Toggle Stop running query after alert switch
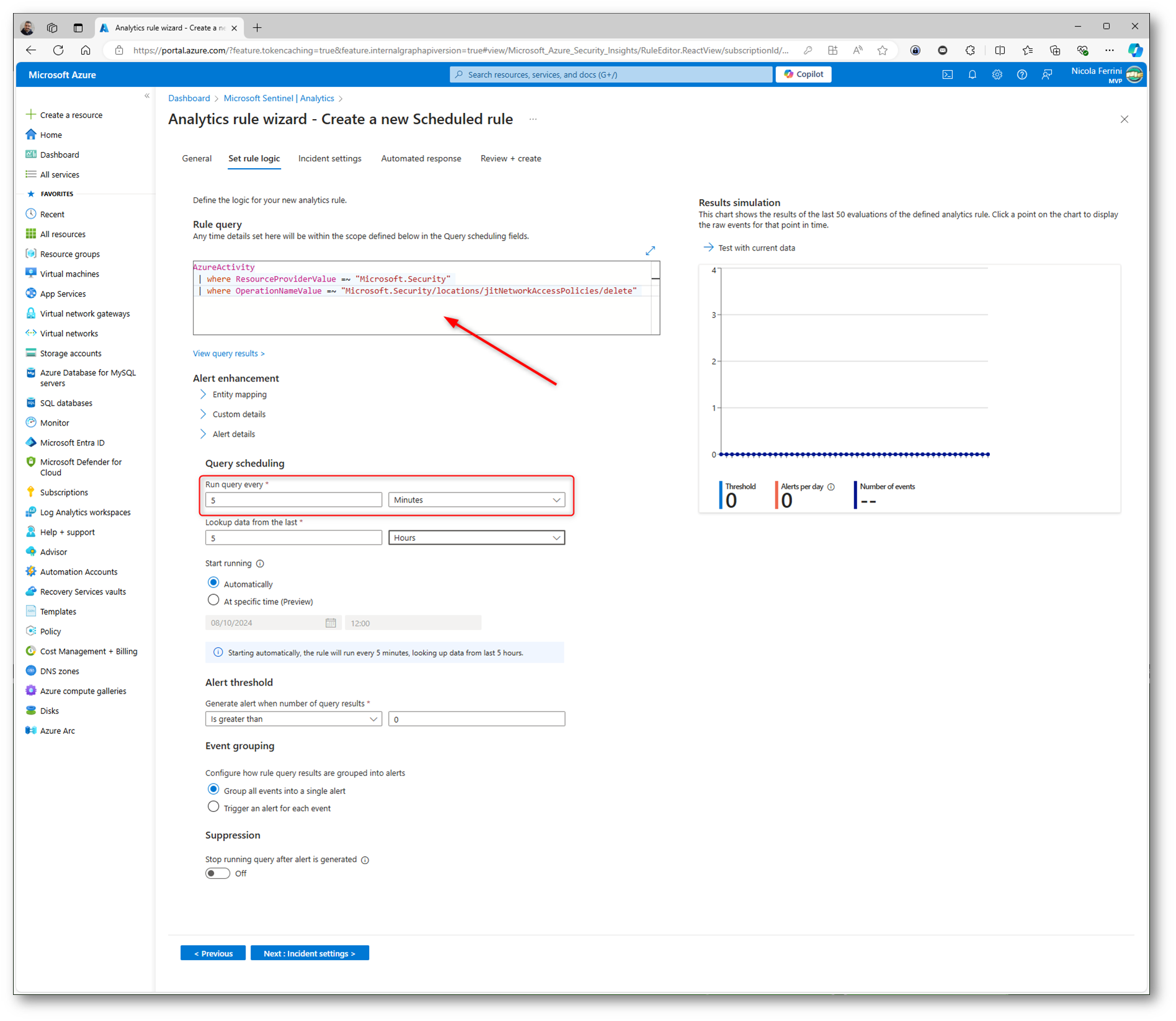 (x=218, y=873)
